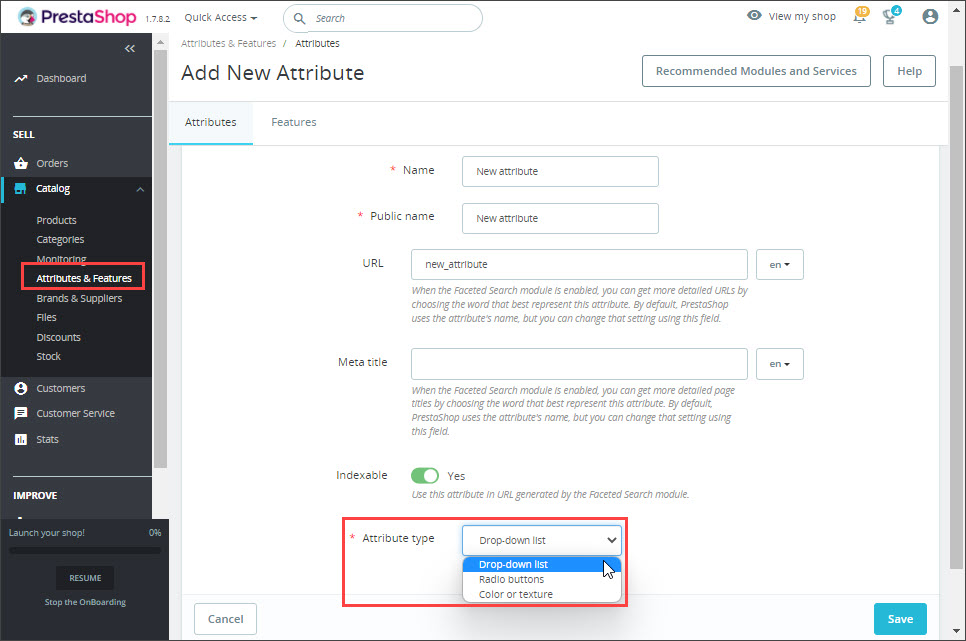Click the Stats bar chart icon
This screenshot has height=641, width=966.
(21, 439)
